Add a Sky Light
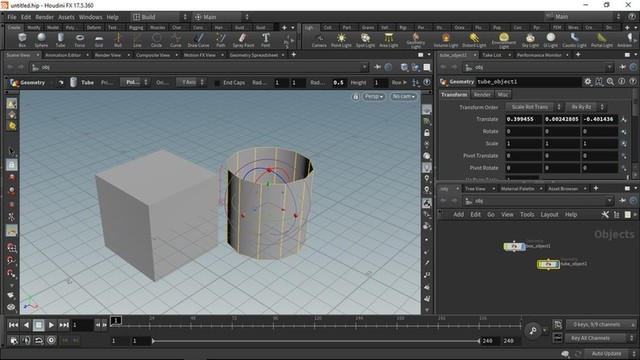The height and width of the screenshot is (360, 640). tap(530, 40)
